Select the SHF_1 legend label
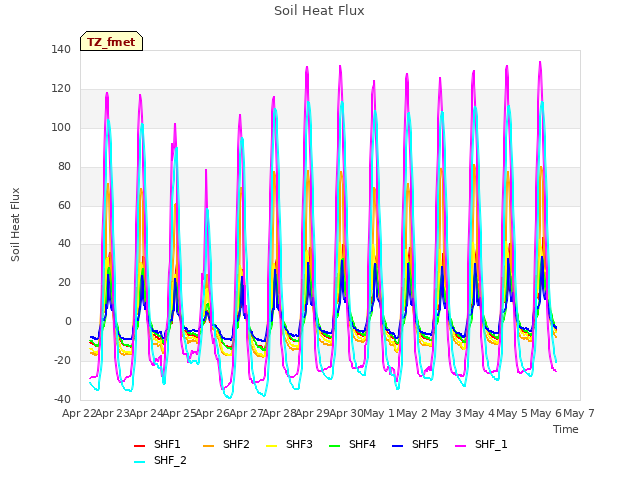 point(491,444)
